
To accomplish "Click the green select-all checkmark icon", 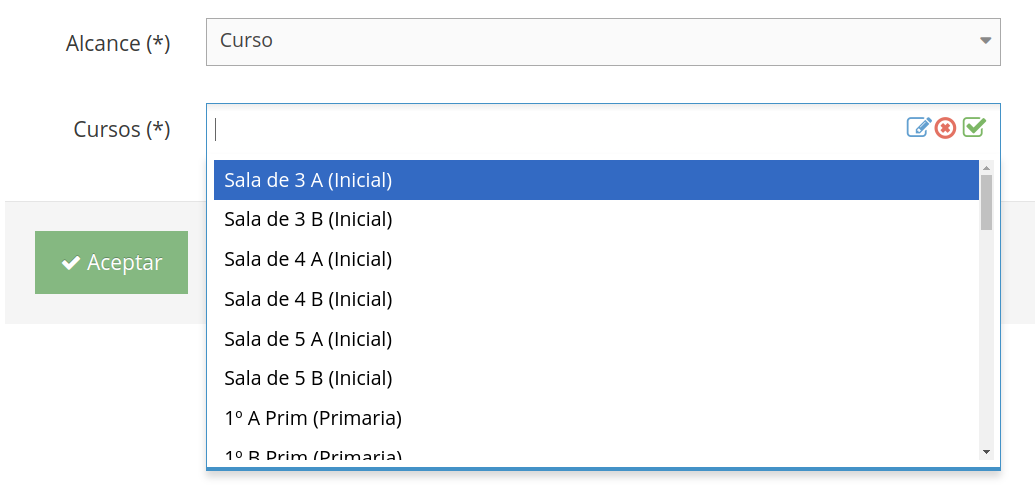I will 974,127.
